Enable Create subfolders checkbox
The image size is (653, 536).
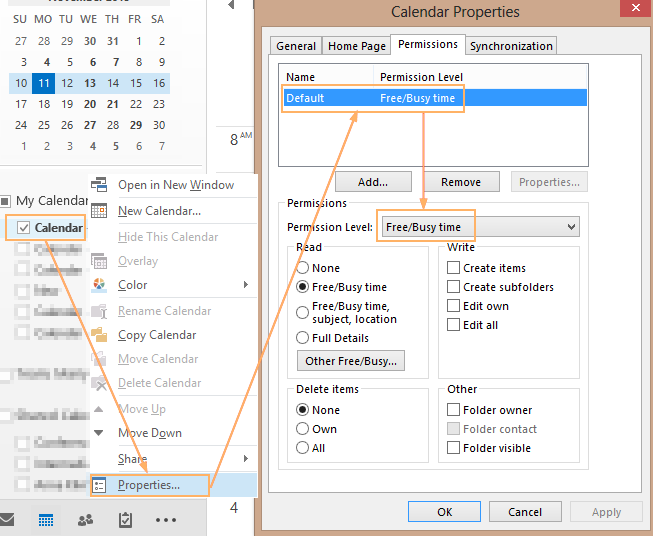[x=453, y=287]
